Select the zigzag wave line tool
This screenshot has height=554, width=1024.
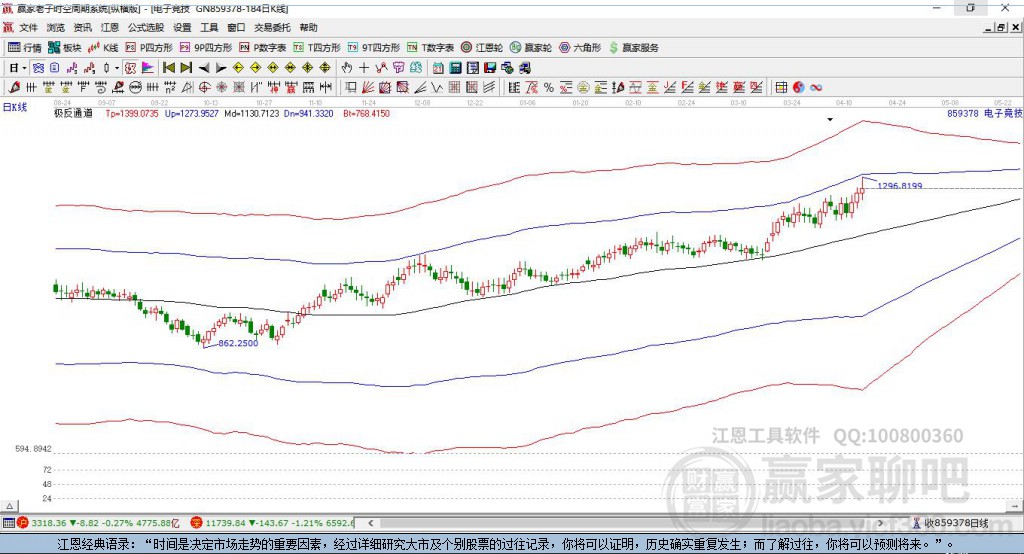pyautogui.click(x=437, y=88)
